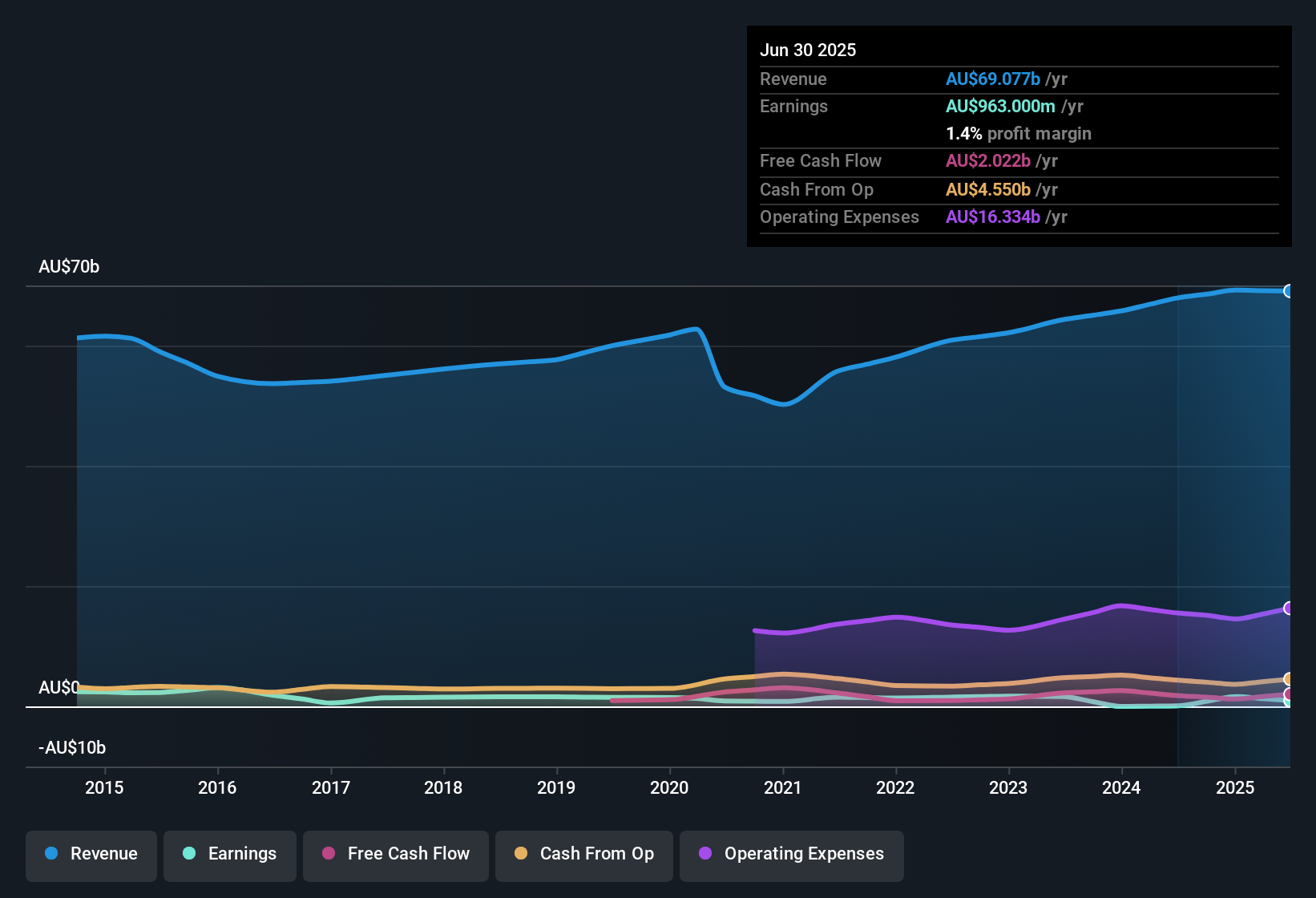
Task: Toggle the Earnings legend series
Action: pos(230,854)
